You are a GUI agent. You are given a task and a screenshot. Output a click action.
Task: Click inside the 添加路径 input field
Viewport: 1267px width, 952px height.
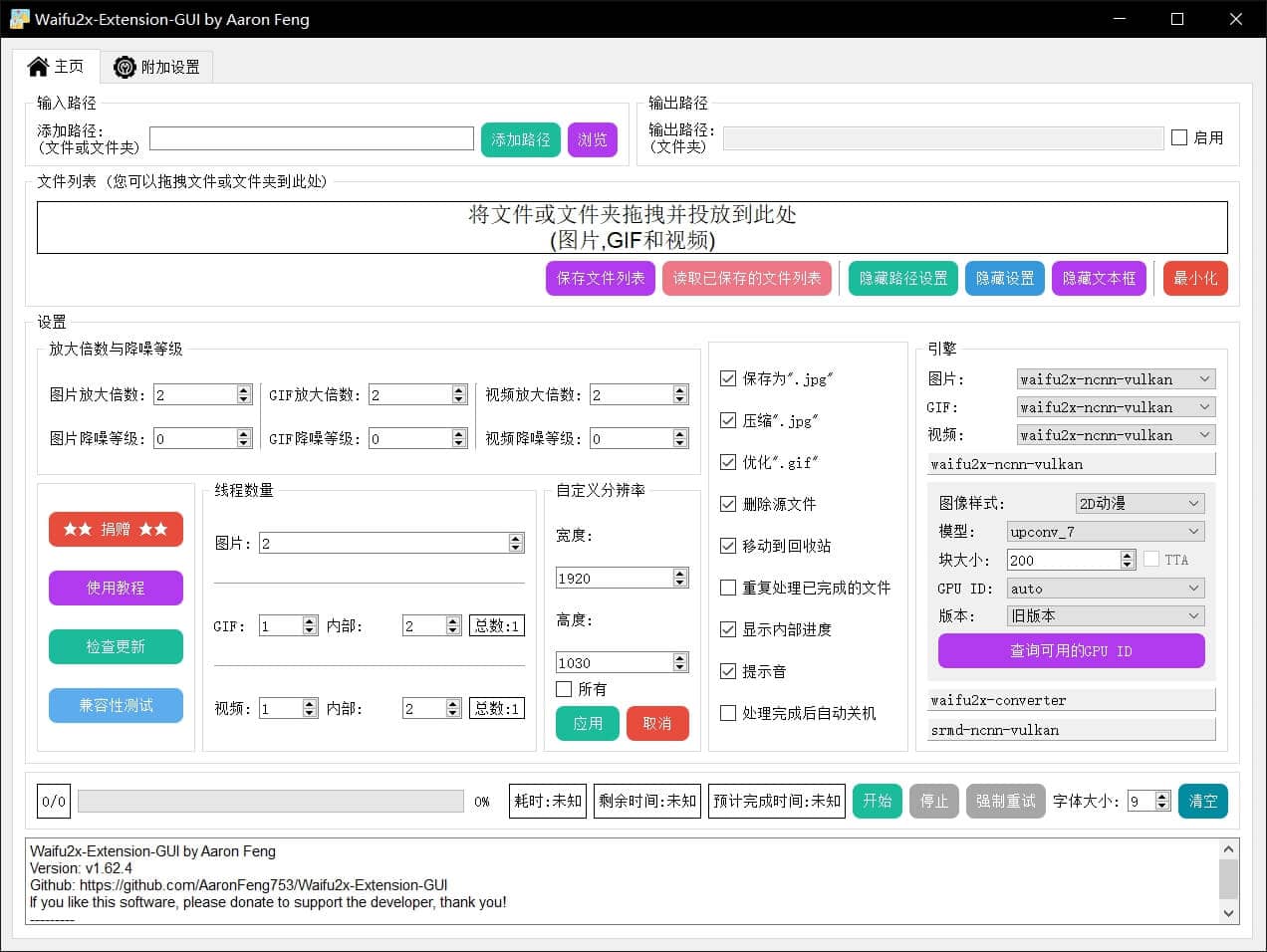click(x=312, y=137)
